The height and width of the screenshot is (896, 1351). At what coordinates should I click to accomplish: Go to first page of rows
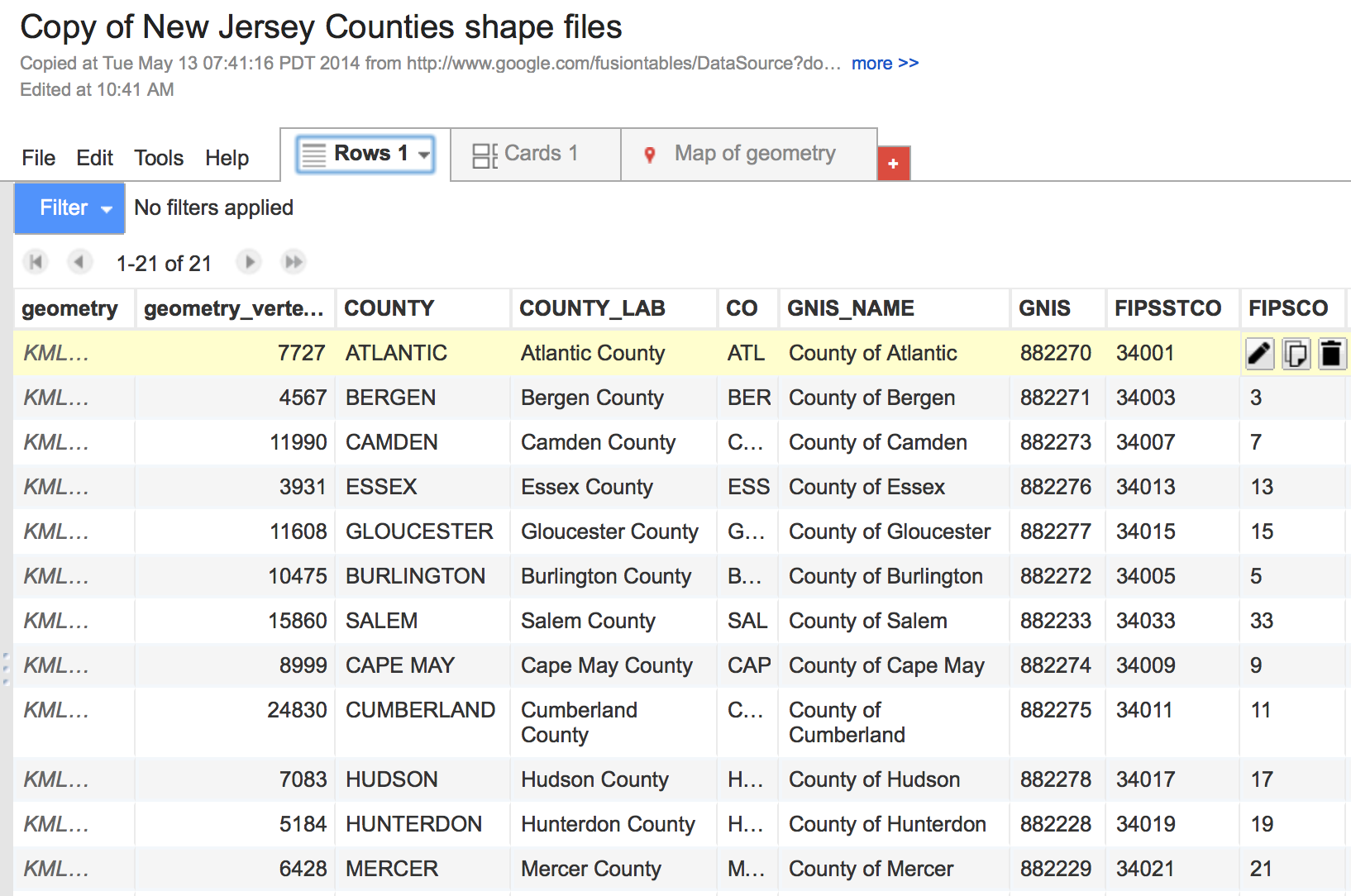click(36, 262)
